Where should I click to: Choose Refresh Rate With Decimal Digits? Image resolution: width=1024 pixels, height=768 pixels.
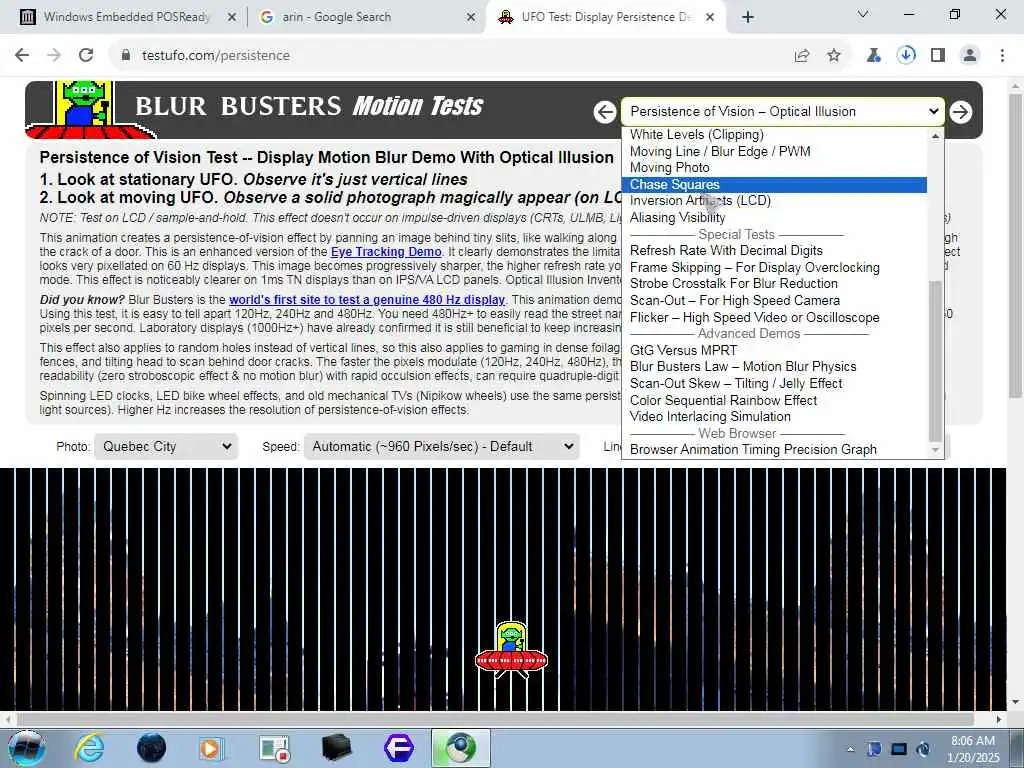coord(774,251)
